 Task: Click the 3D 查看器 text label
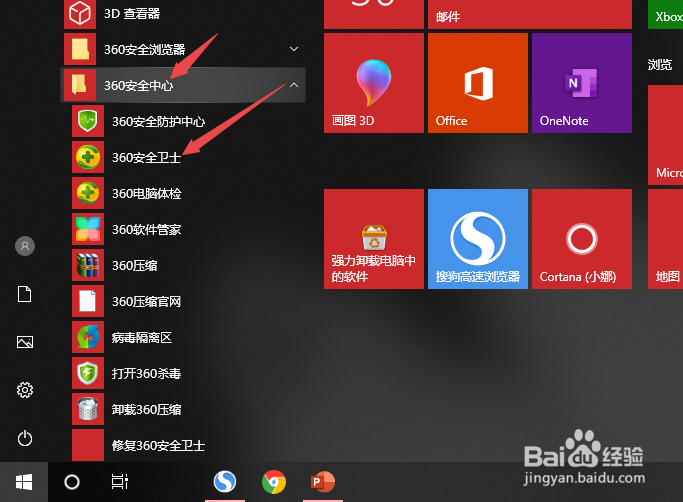click(132, 14)
